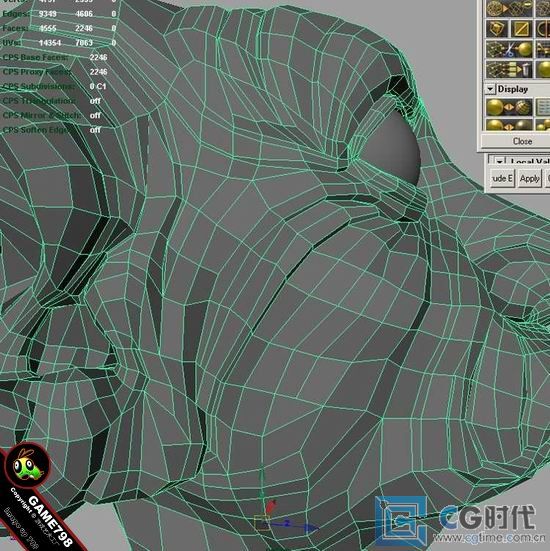This screenshot has height=551, width=550.
Task: Click the sphere-eye-wireframe display icon
Action: [509, 107]
